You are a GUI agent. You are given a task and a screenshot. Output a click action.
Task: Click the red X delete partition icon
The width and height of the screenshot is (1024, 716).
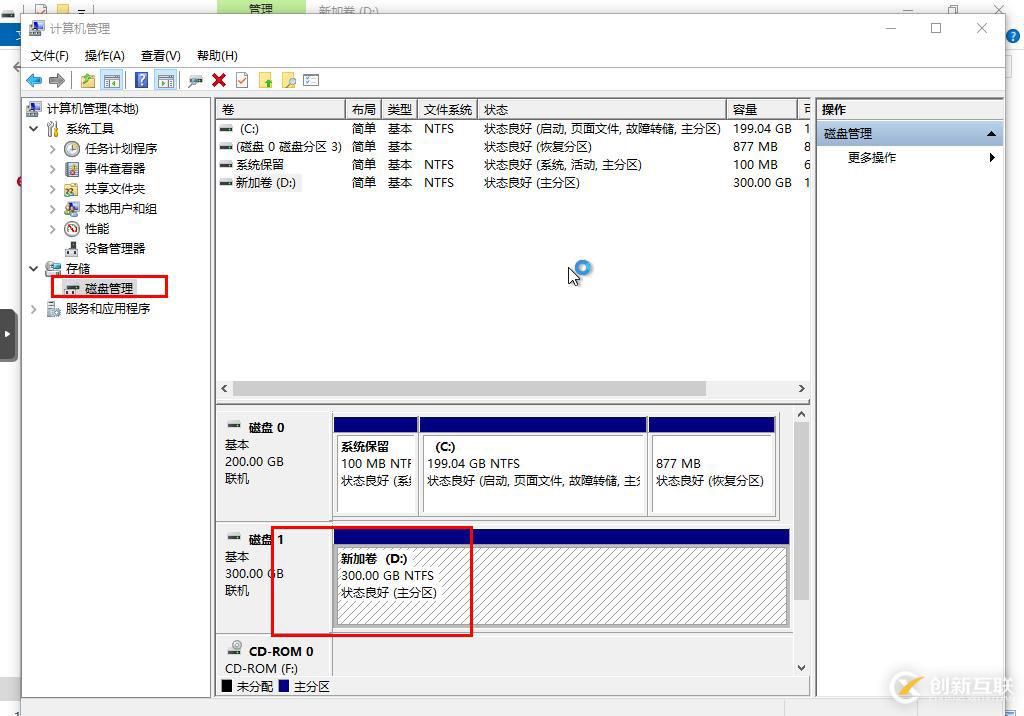[218, 80]
